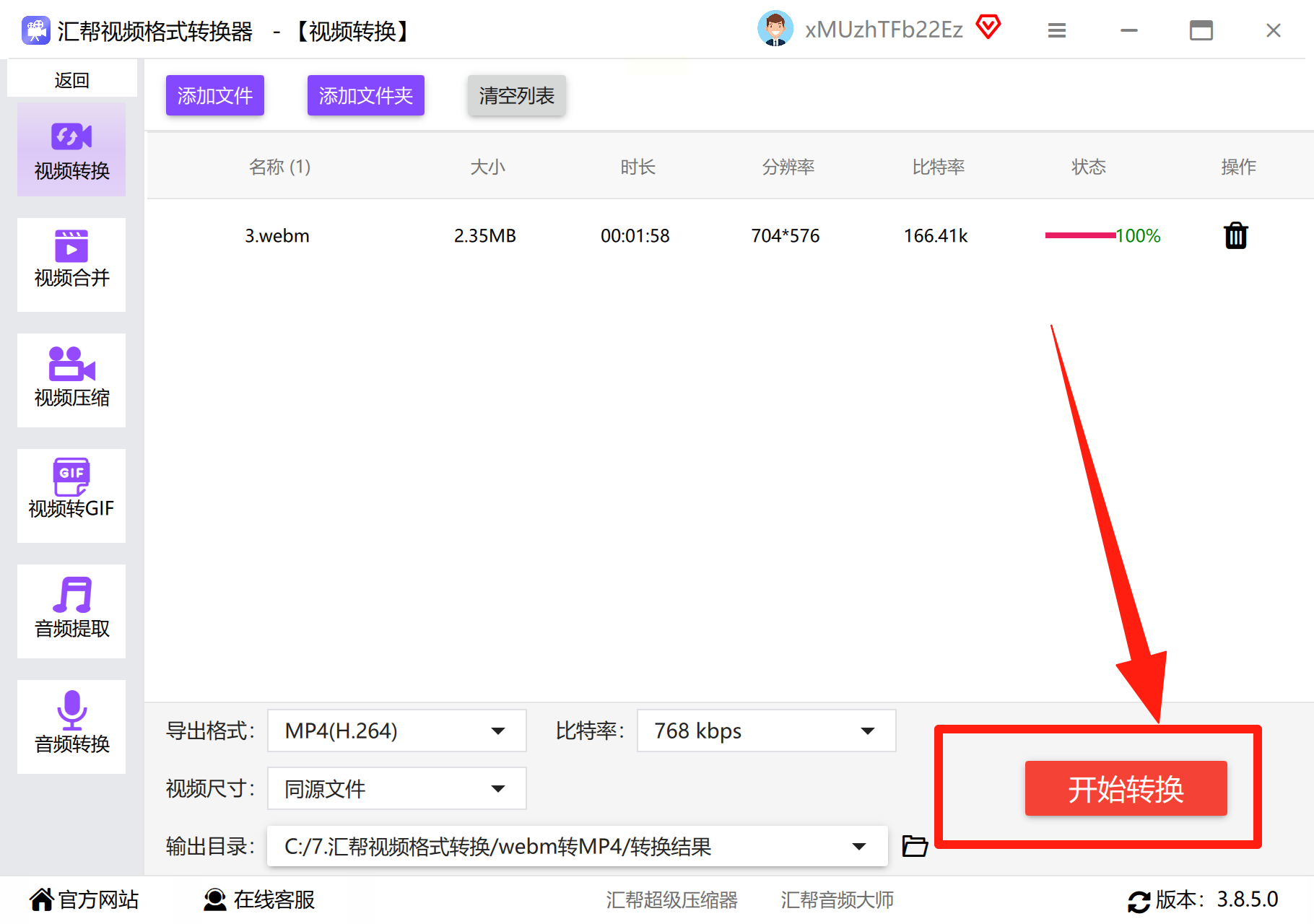Open the 音频转换 microphone tool
The image size is (1314, 924).
tap(71, 727)
